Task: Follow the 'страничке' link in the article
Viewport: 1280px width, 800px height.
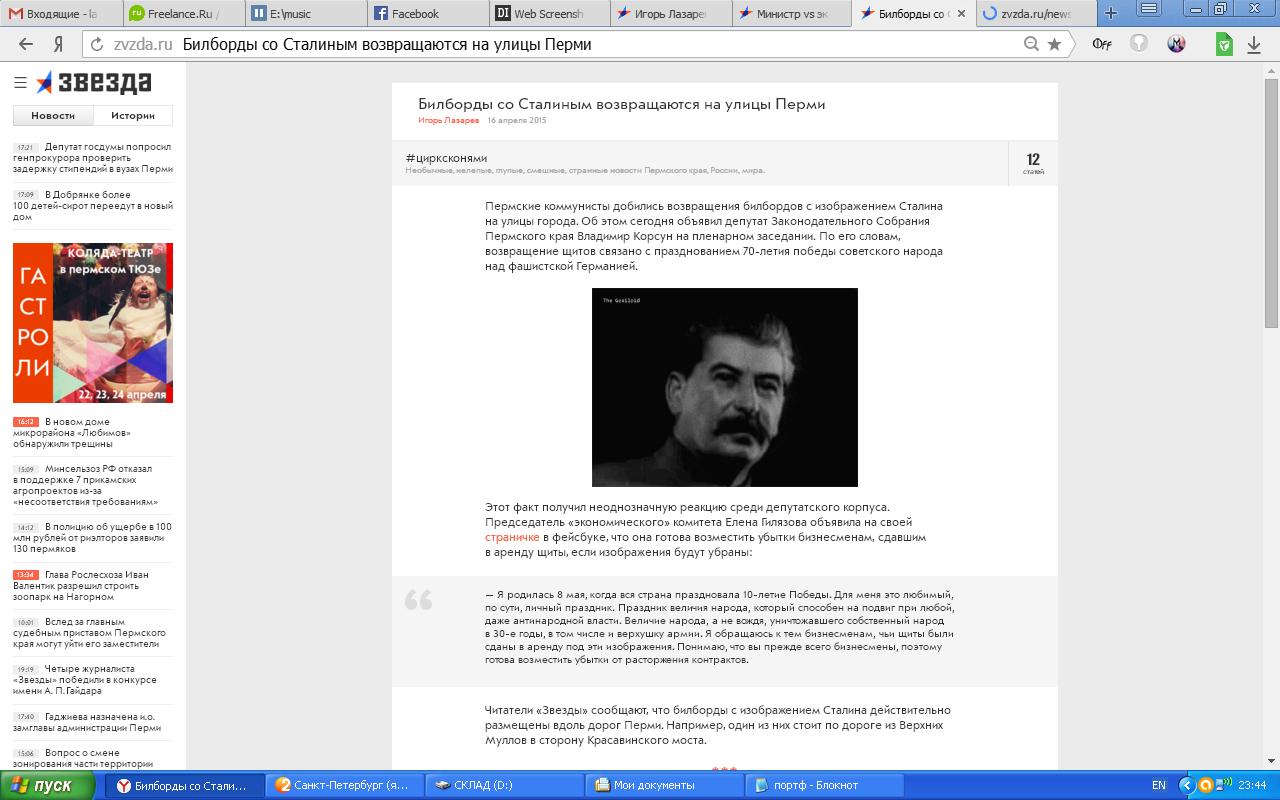Action: 512,537
